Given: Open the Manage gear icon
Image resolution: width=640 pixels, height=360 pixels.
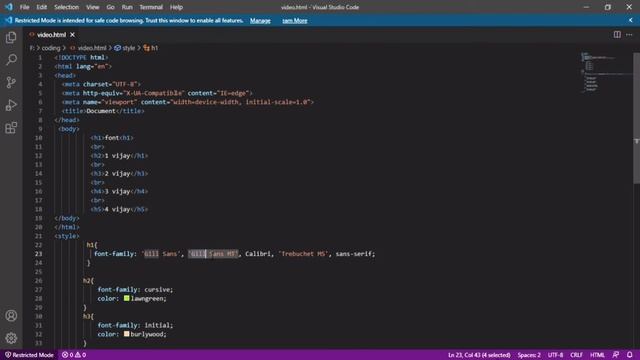Looking at the screenshot, I should 11,338.
